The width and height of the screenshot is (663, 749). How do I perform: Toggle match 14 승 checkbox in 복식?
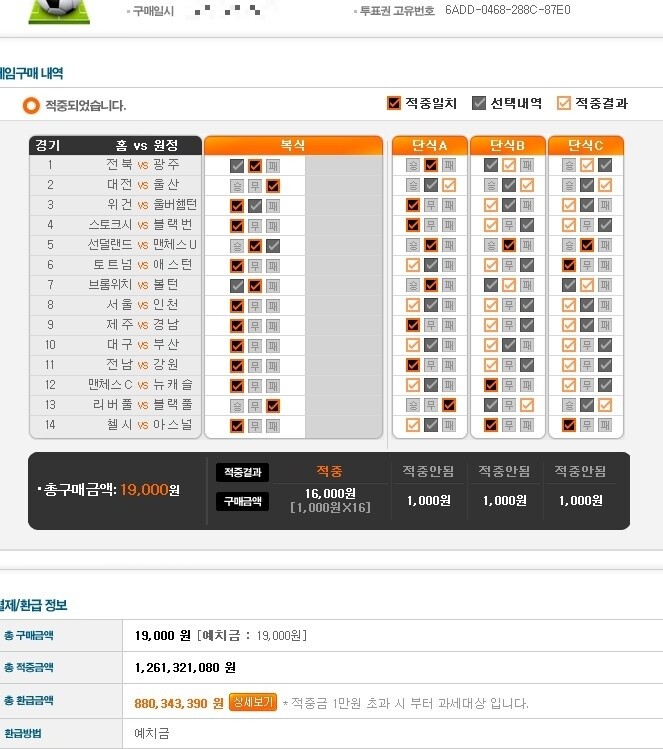pyautogui.click(x=236, y=426)
